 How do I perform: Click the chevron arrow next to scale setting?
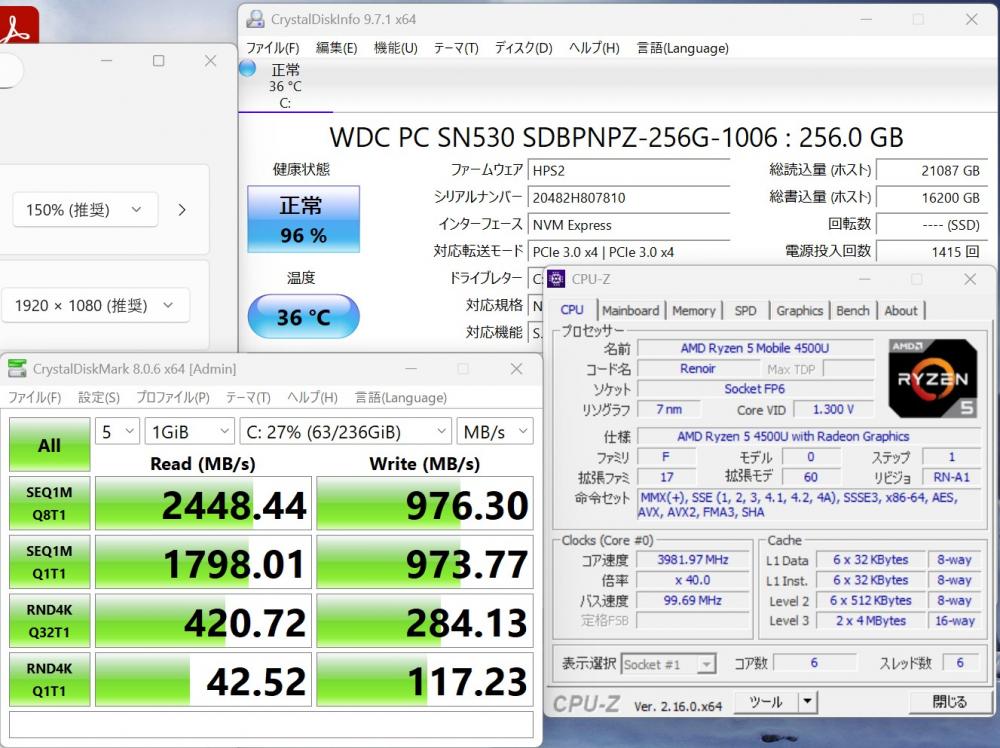click(182, 210)
